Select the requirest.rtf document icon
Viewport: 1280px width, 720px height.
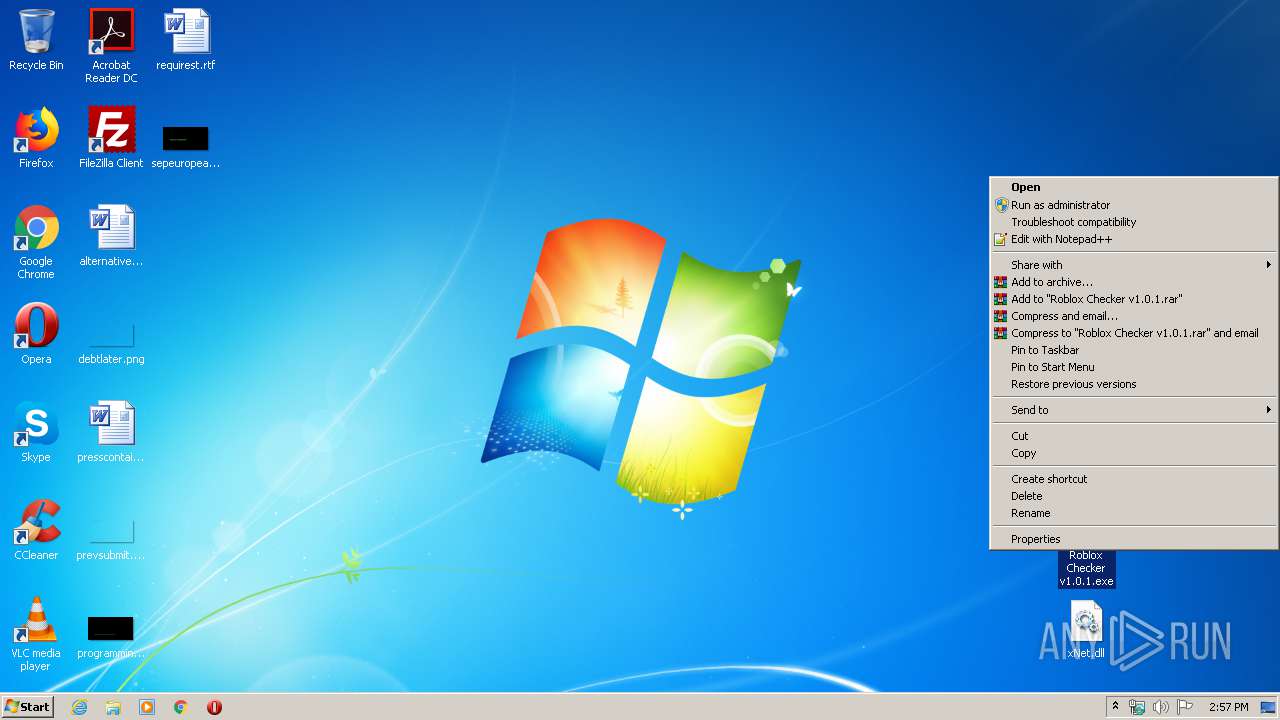click(x=186, y=40)
